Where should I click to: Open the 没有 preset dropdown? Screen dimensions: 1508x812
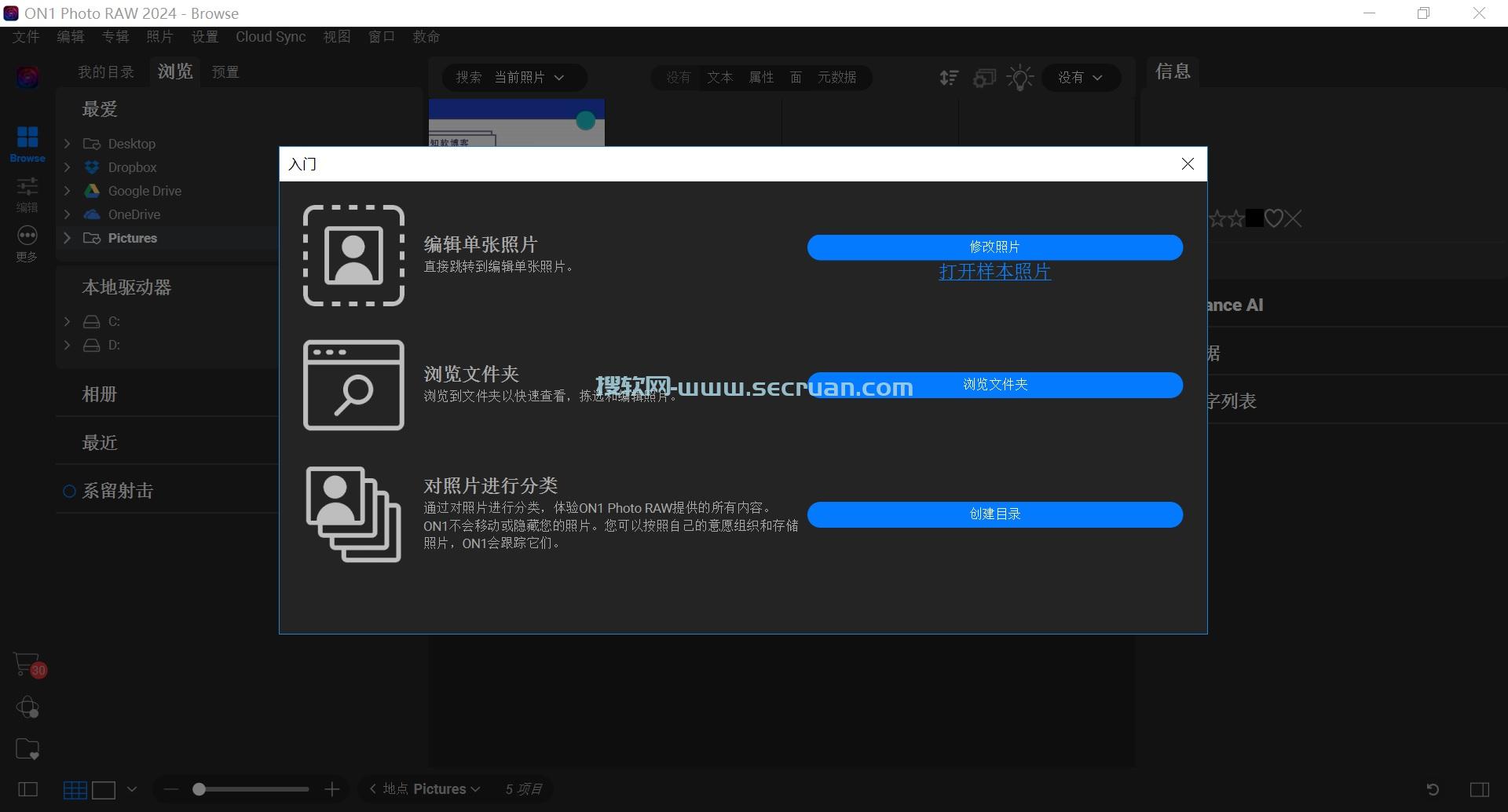[x=1081, y=78]
